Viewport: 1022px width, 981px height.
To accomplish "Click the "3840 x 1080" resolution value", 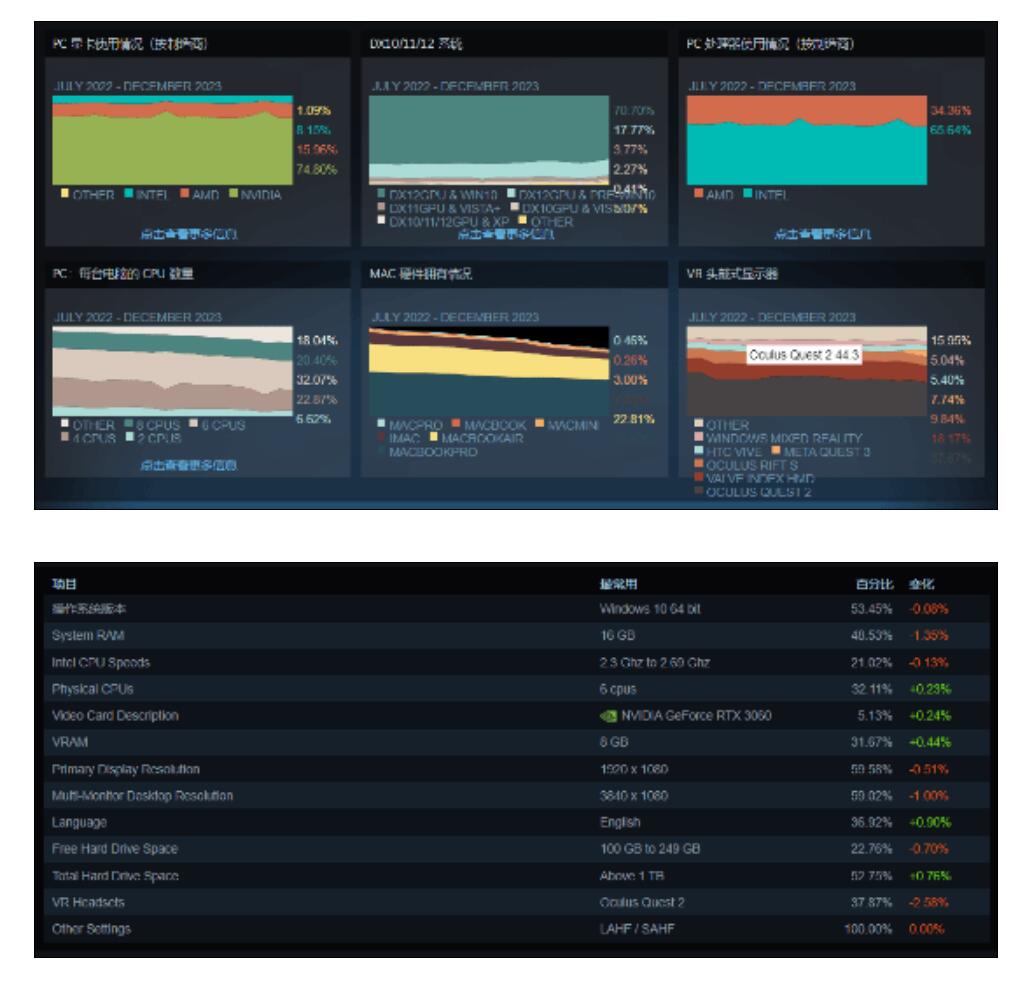I will (634, 796).
